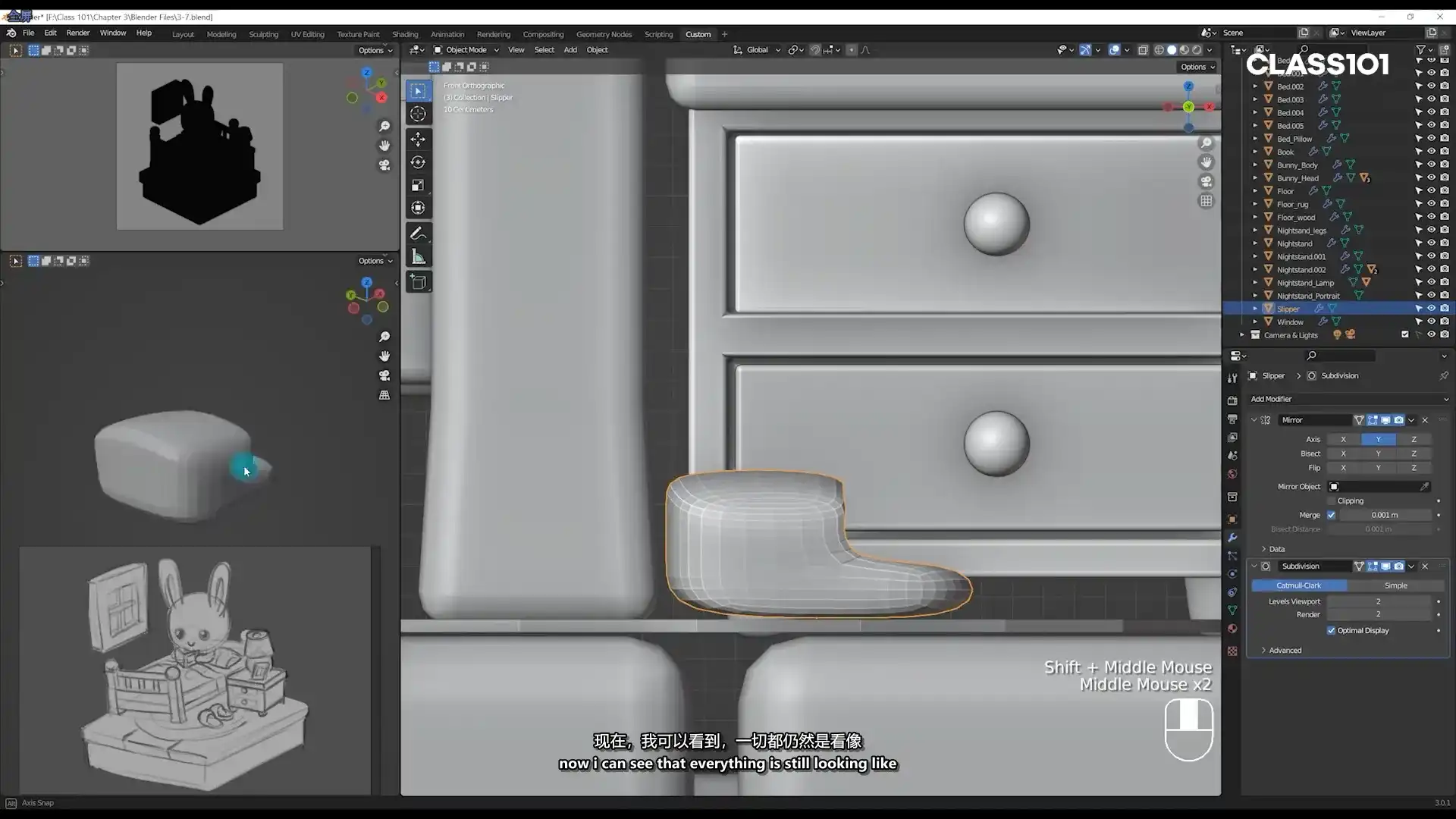
Task: Switch the Subdivision to Simple mode
Action: coord(1395,585)
